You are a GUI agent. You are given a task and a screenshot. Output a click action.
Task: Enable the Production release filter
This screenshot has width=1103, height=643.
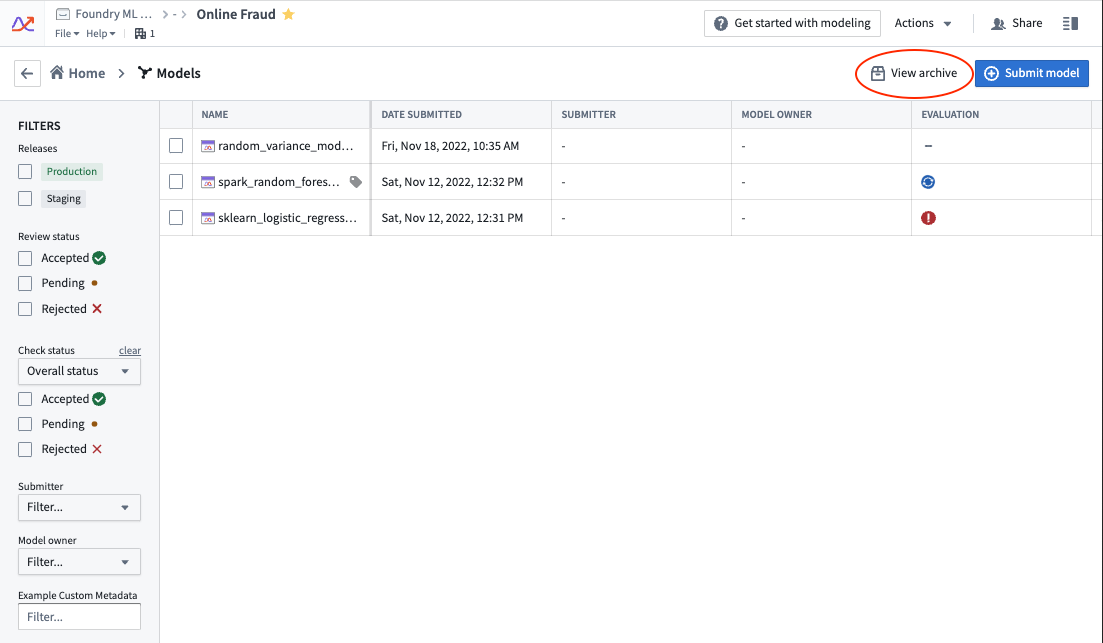tap(25, 172)
